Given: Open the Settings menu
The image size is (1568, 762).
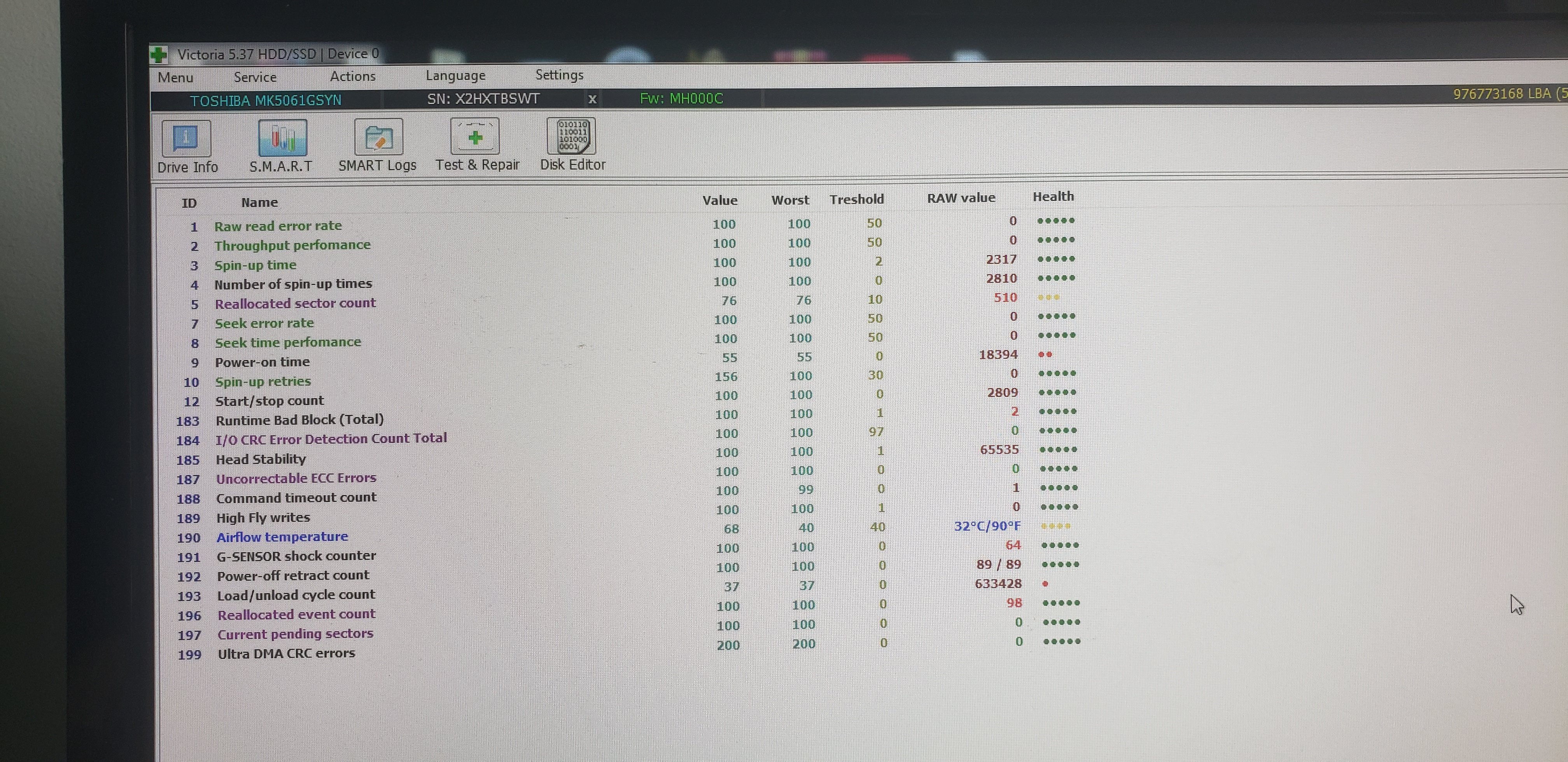Looking at the screenshot, I should tap(559, 75).
